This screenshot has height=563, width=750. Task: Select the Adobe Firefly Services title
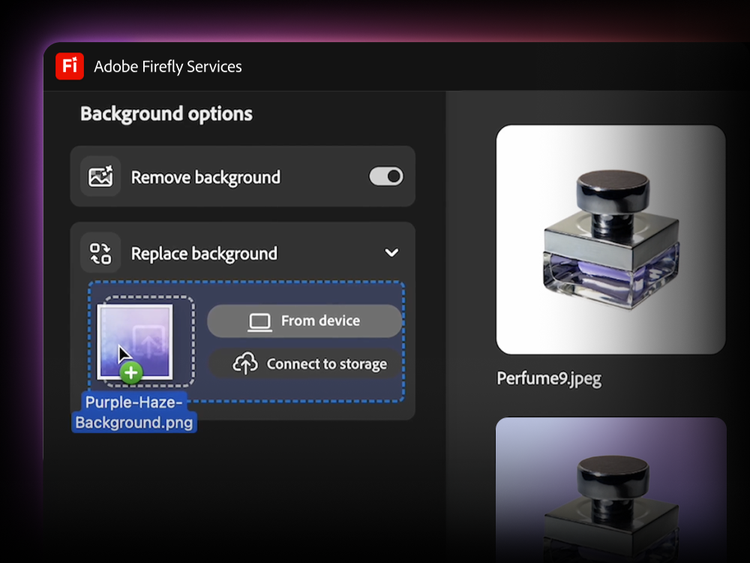point(168,67)
